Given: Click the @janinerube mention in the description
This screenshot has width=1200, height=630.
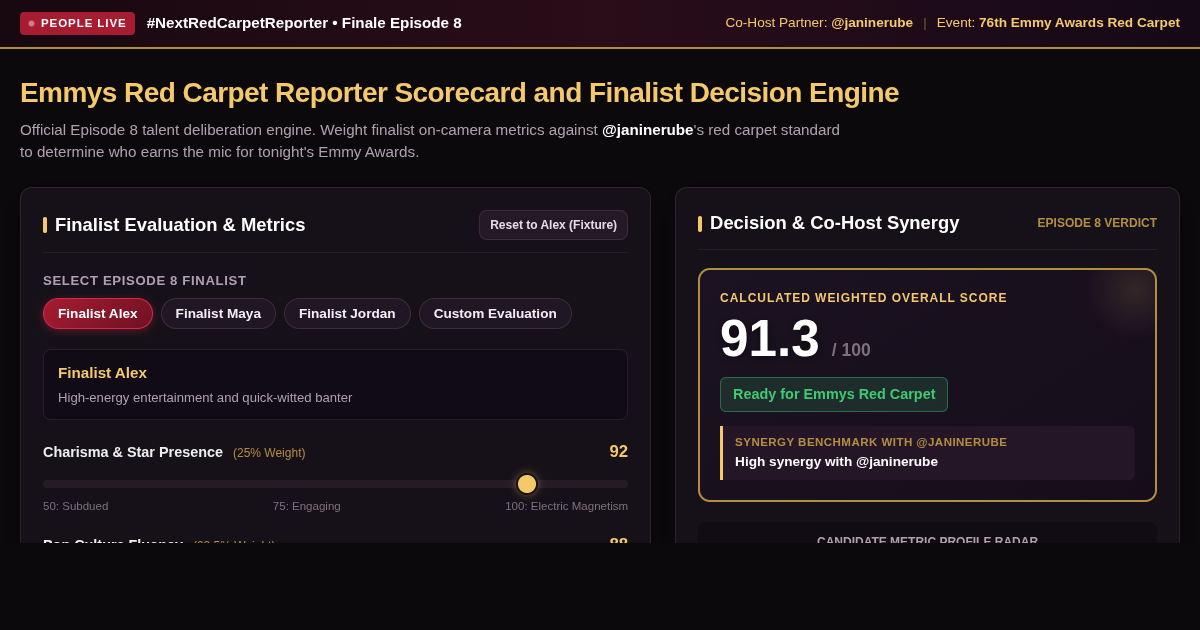Looking at the screenshot, I should click(647, 130).
